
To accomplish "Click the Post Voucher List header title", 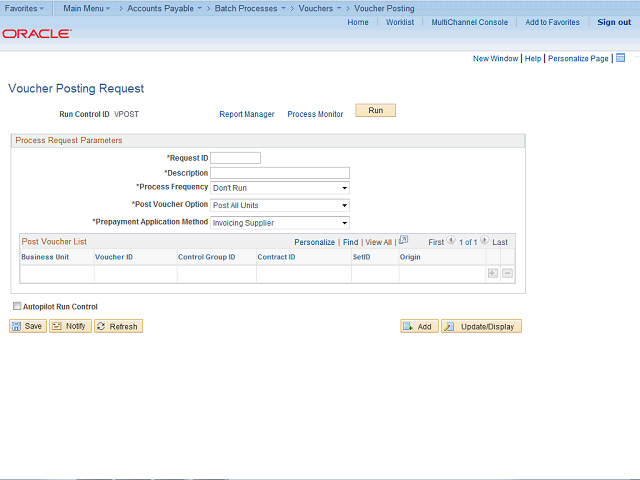I will 54,242.
